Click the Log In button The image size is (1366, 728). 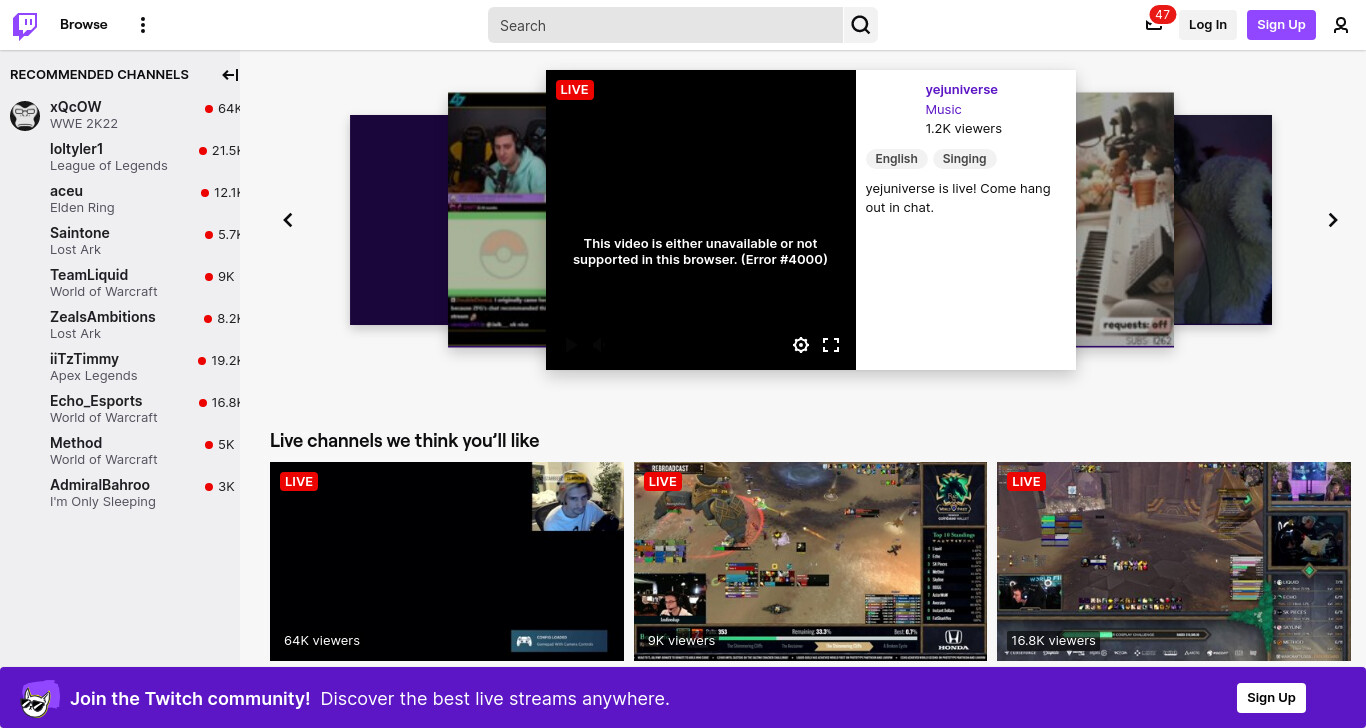point(1208,25)
